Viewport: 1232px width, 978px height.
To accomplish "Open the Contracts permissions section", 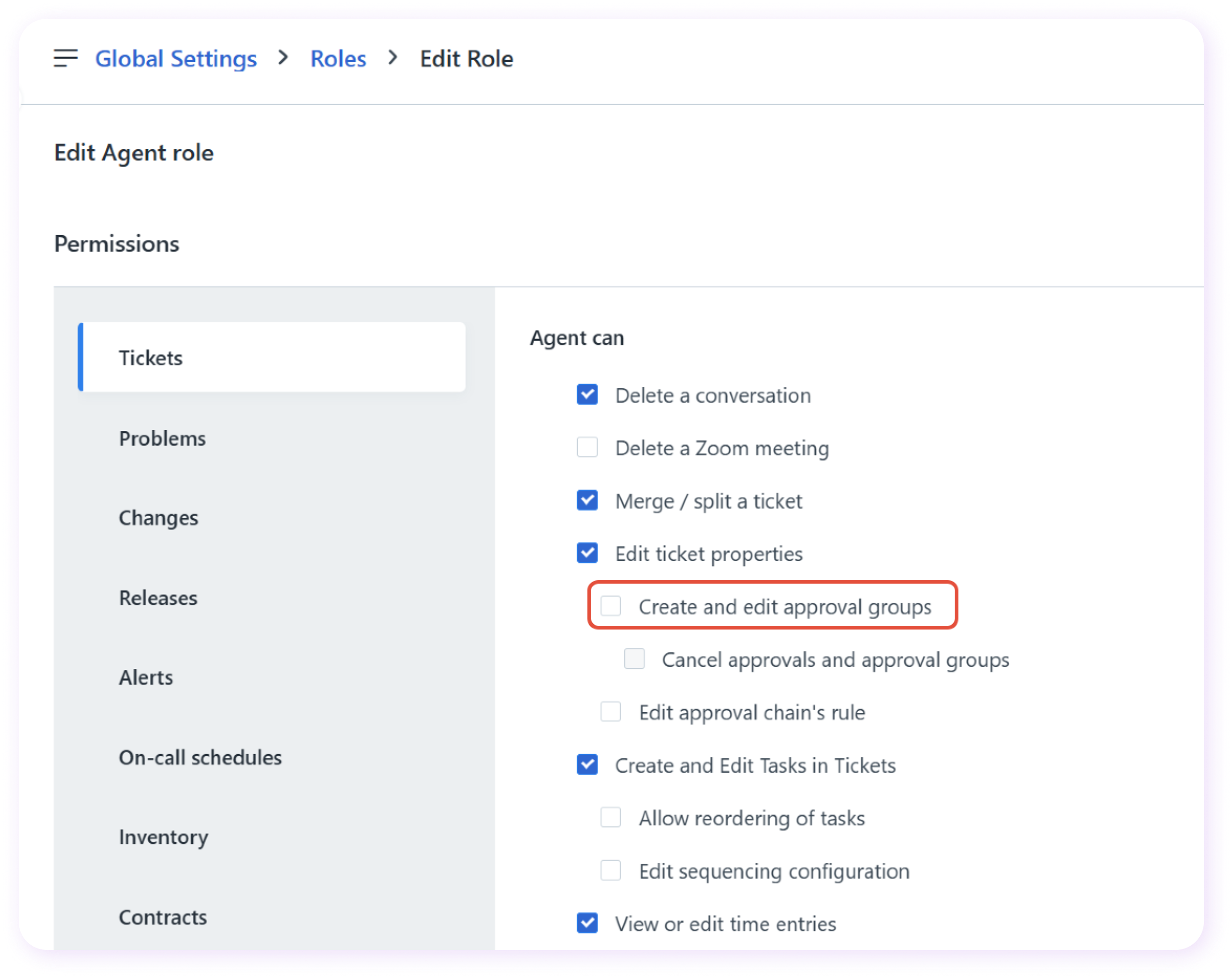I will pyautogui.click(x=163, y=917).
